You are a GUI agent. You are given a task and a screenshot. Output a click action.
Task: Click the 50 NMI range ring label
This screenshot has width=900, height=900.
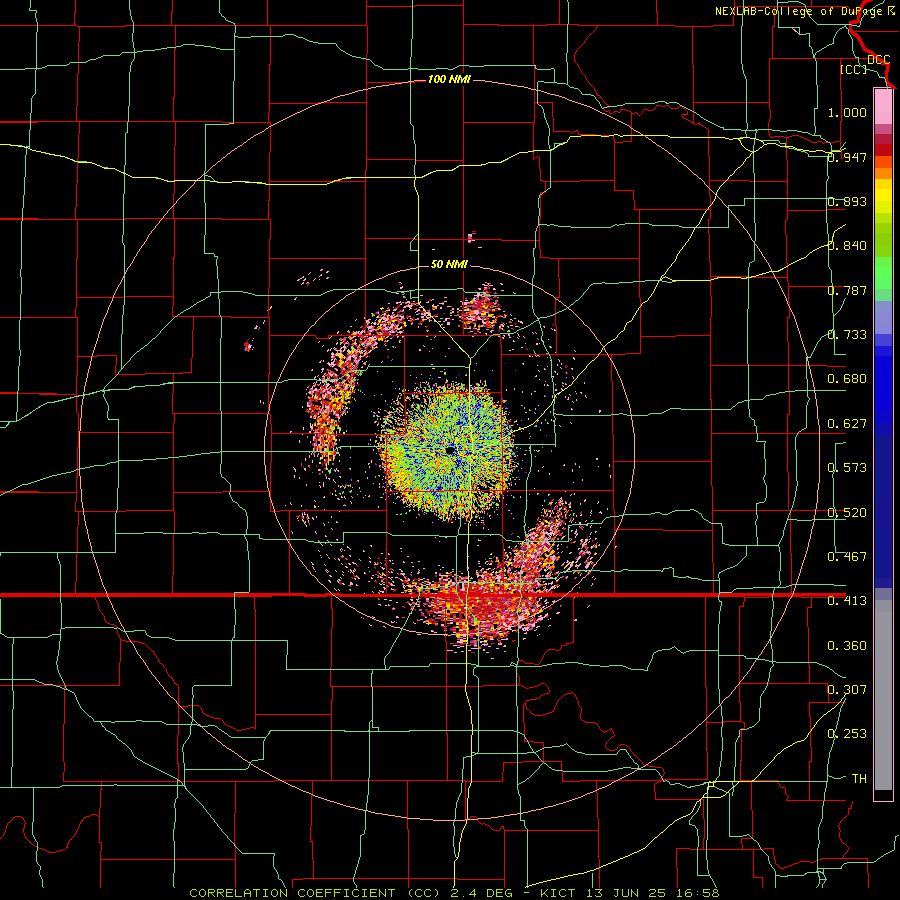pyautogui.click(x=449, y=265)
